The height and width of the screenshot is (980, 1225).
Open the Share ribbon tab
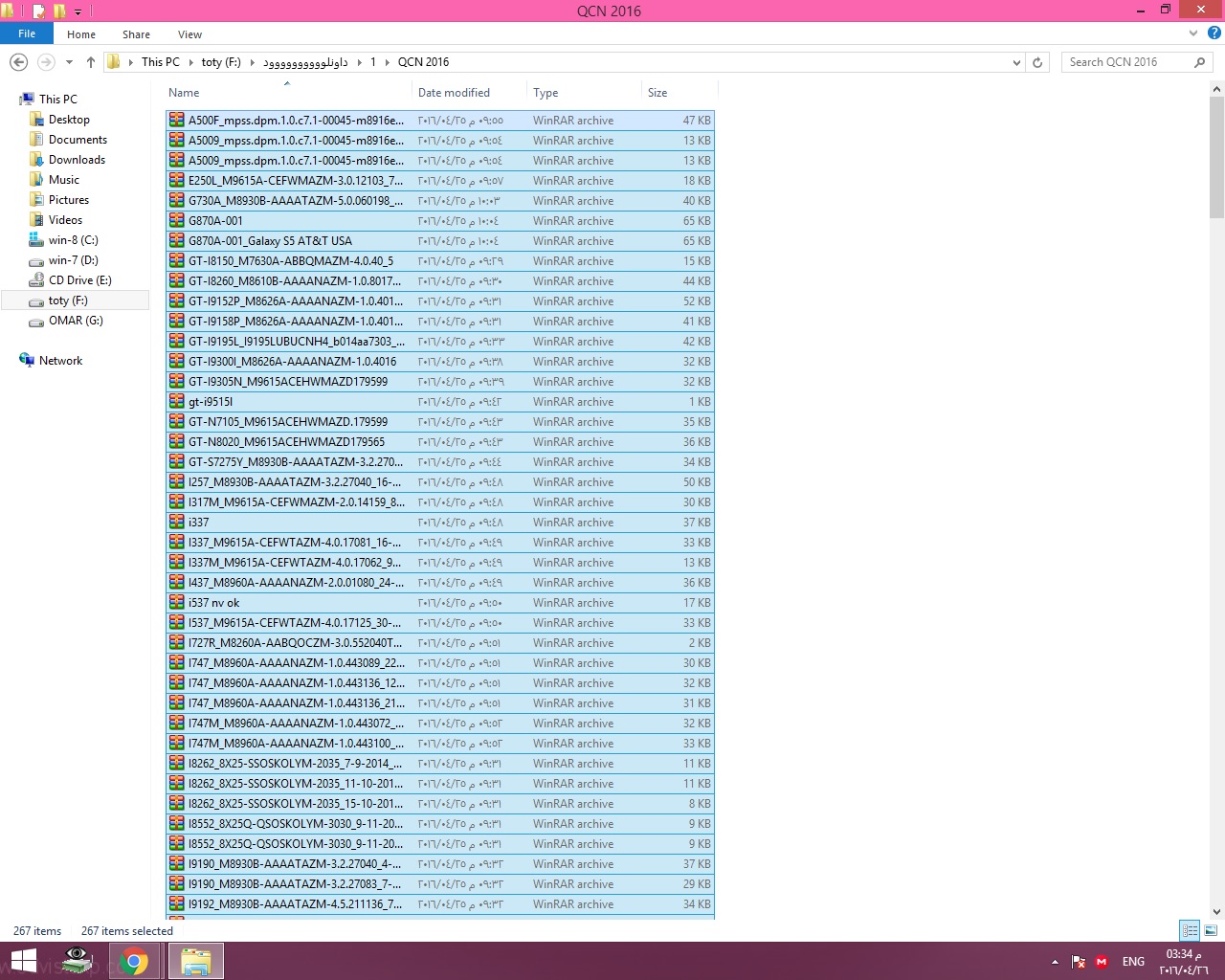(x=136, y=34)
